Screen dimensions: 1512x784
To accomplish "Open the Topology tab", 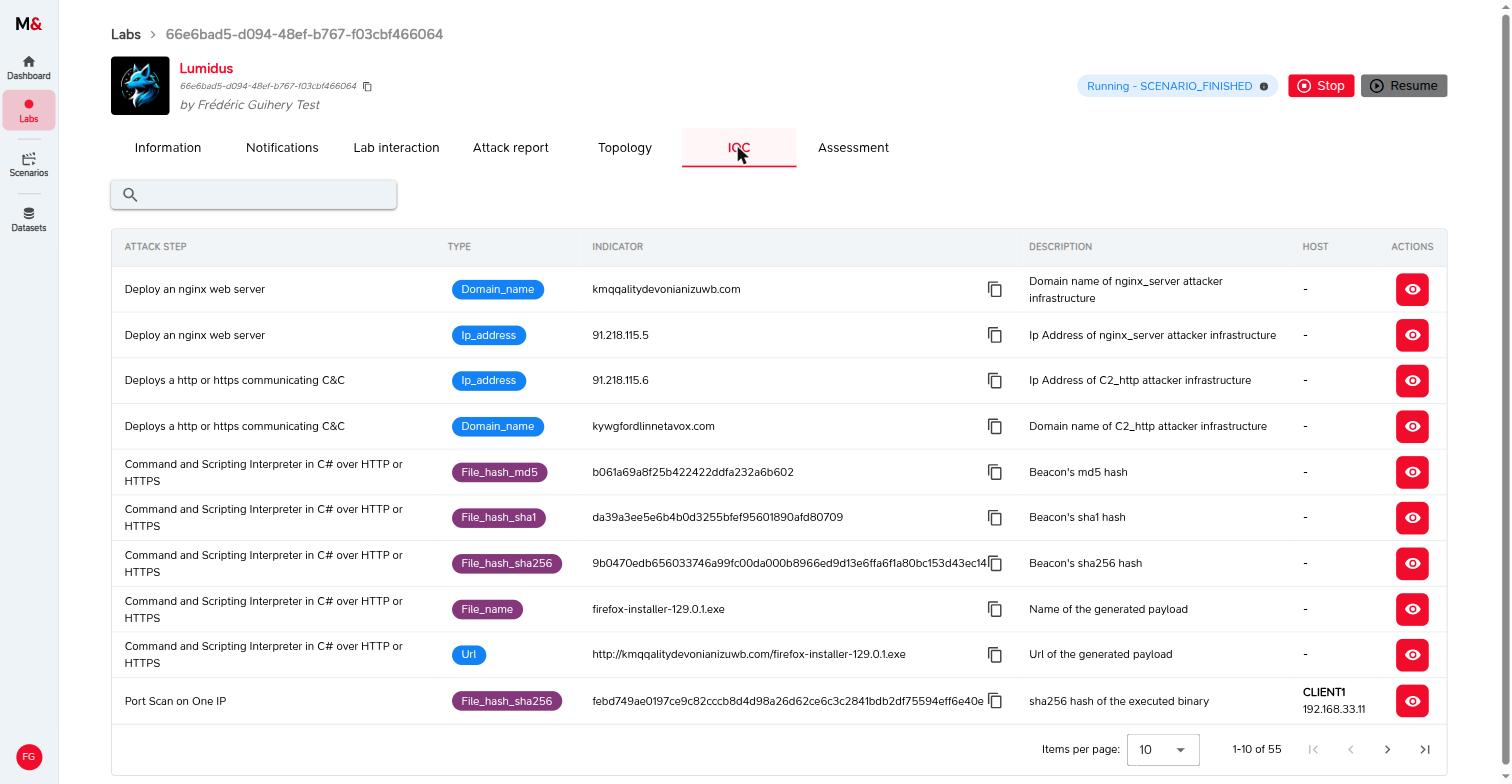I will pyautogui.click(x=625, y=147).
